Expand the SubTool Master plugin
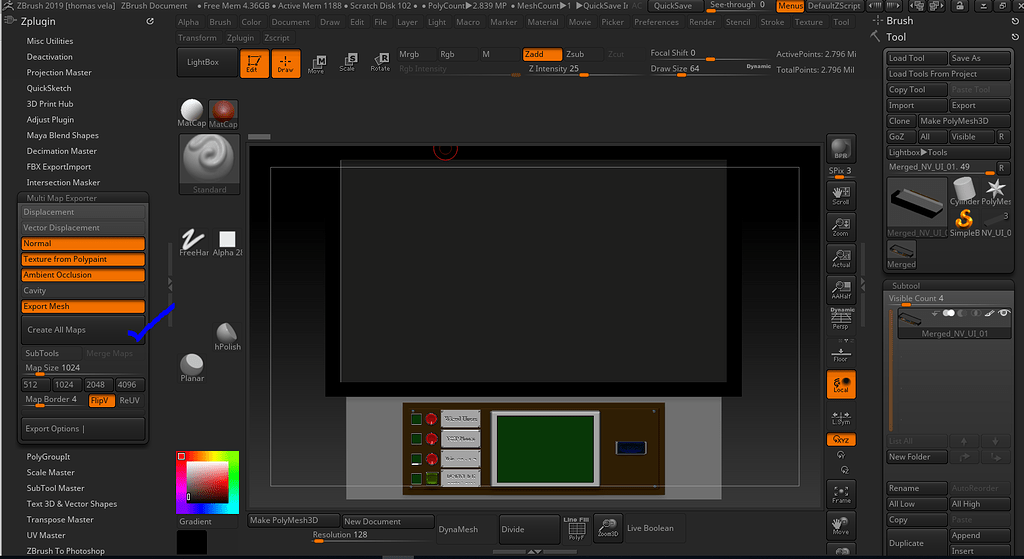The height and width of the screenshot is (559, 1024). point(56,488)
